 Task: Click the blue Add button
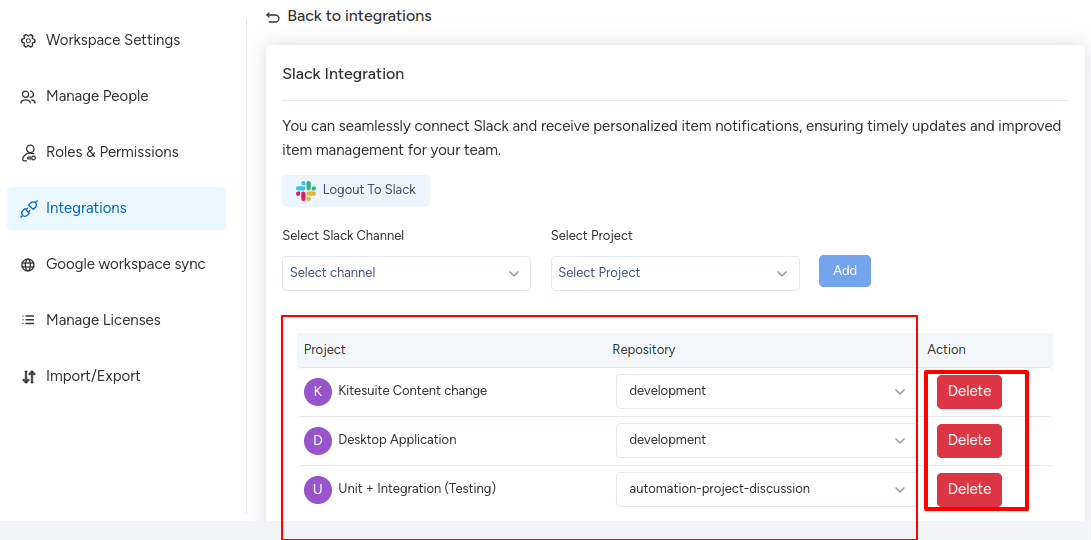tap(845, 271)
